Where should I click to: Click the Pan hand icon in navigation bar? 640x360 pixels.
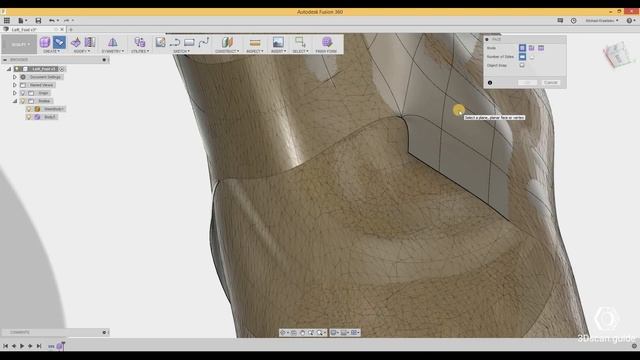[x=302, y=333]
